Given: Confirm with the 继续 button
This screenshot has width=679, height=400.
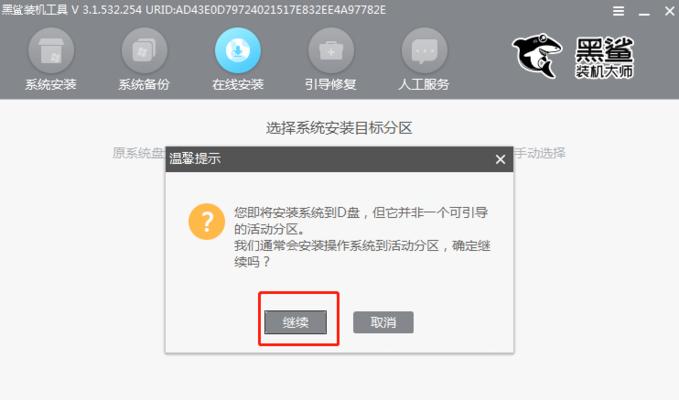Looking at the screenshot, I should coord(295,322).
